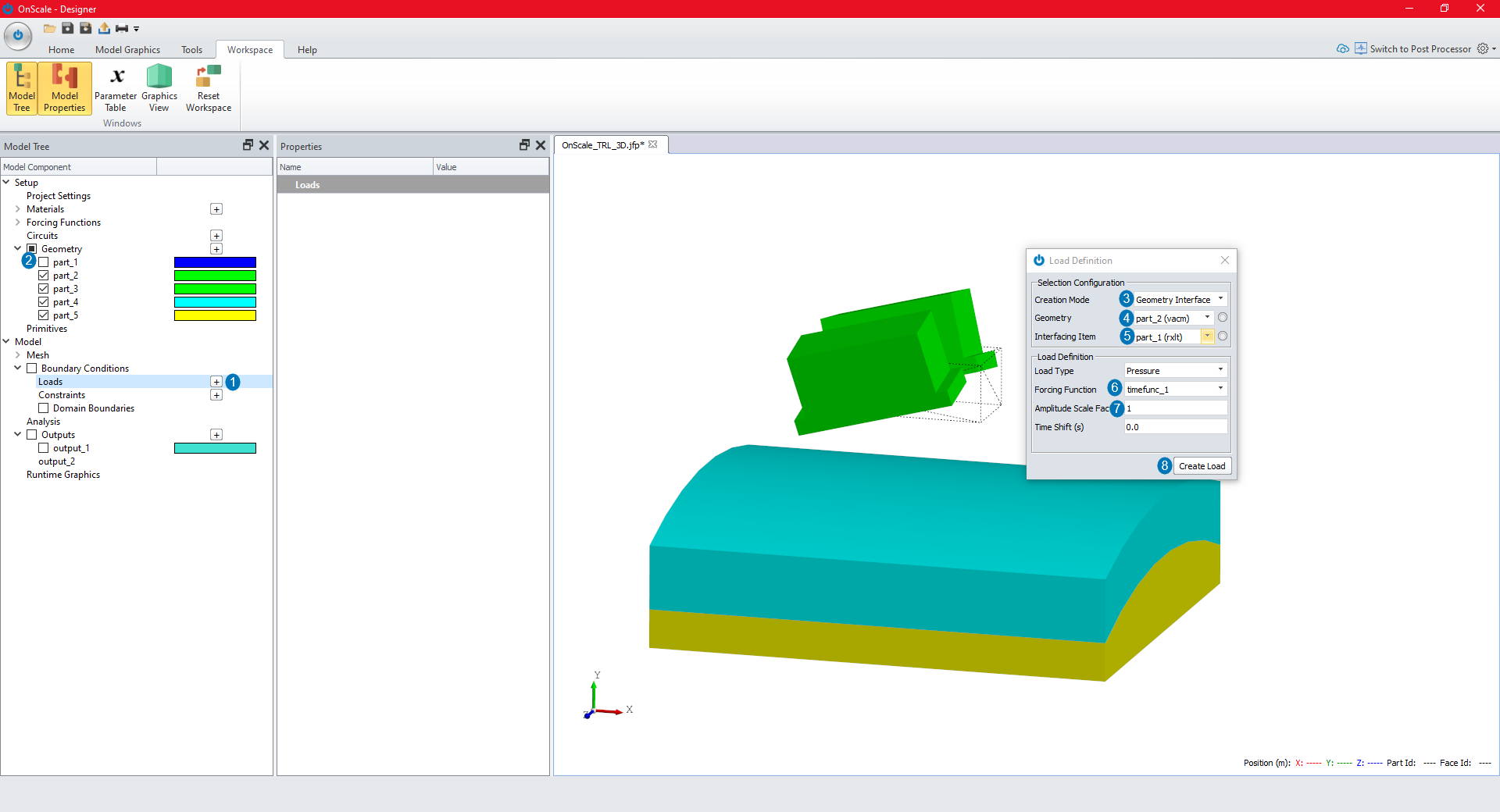Check the Outputs group checkbox
The height and width of the screenshot is (812, 1500).
(32, 435)
